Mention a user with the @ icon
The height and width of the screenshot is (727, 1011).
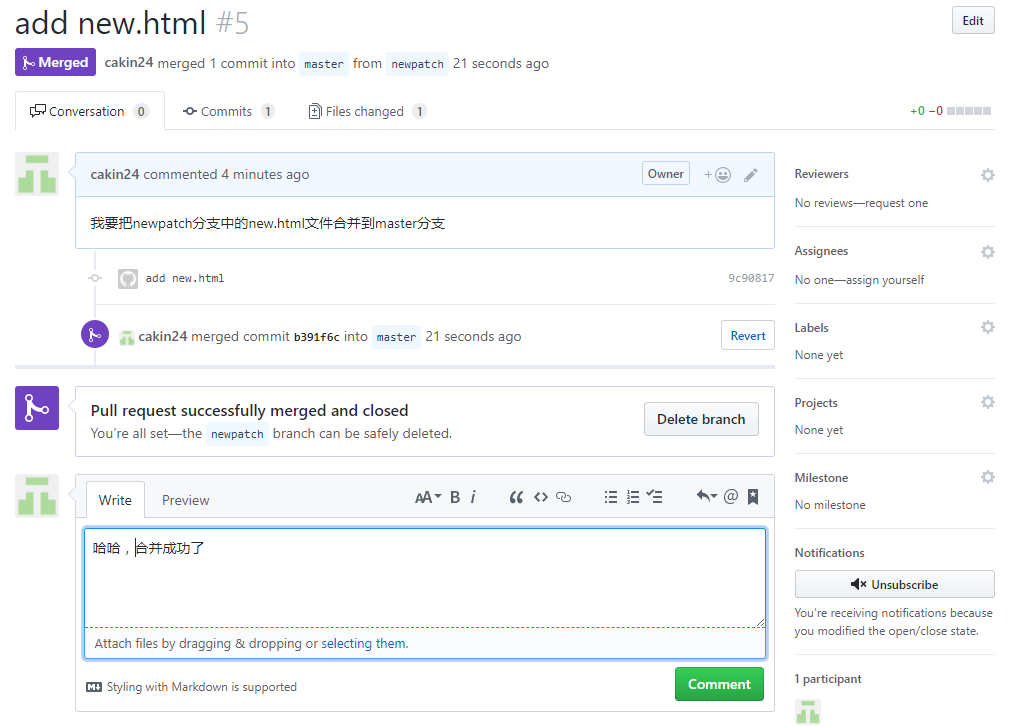click(x=731, y=496)
